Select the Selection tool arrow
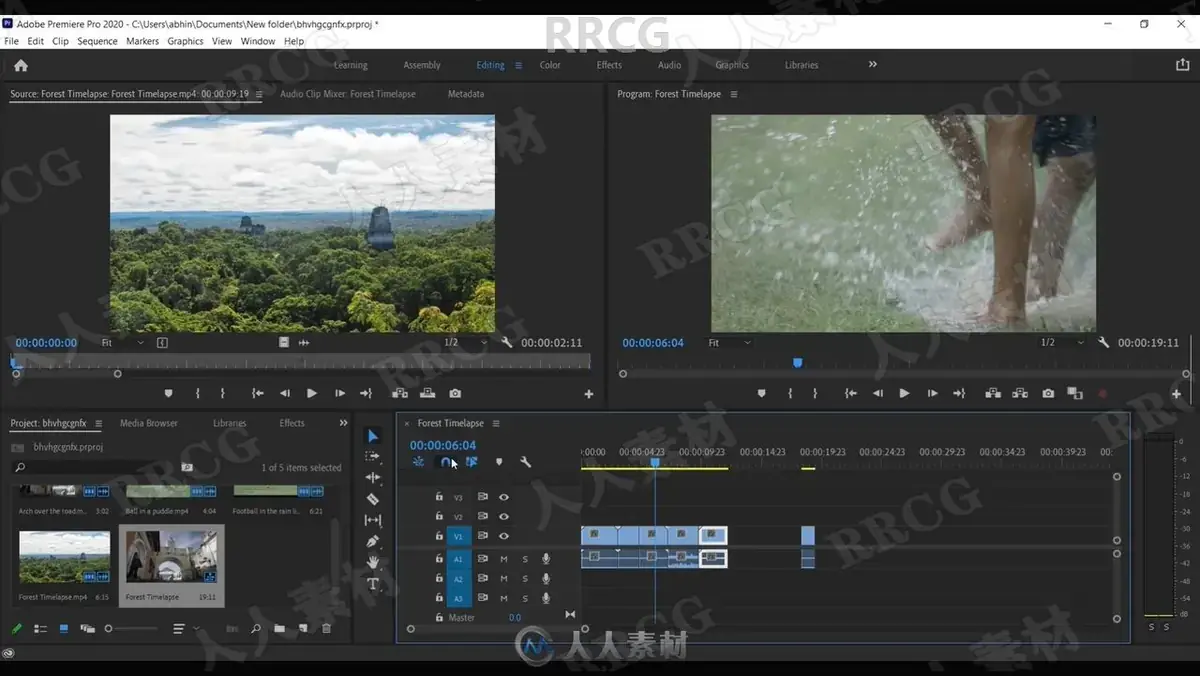The width and height of the screenshot is (1200, 676). (x=373, y=436)
